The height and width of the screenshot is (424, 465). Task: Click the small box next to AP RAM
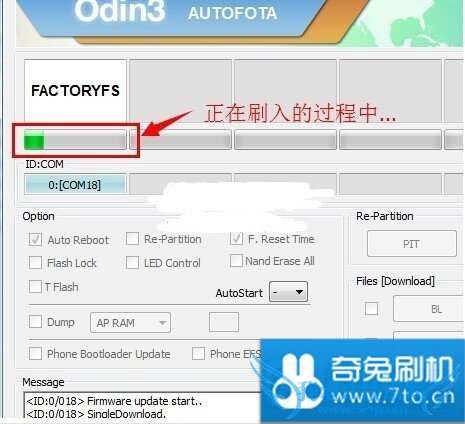224,322
